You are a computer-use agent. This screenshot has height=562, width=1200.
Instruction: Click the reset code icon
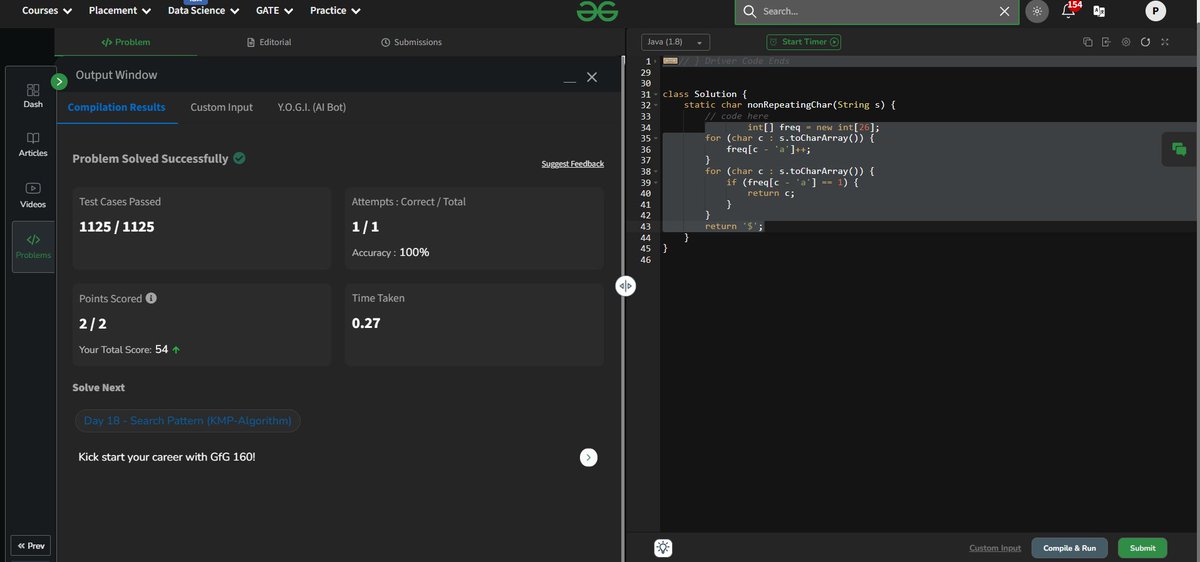click(1145, 42)
